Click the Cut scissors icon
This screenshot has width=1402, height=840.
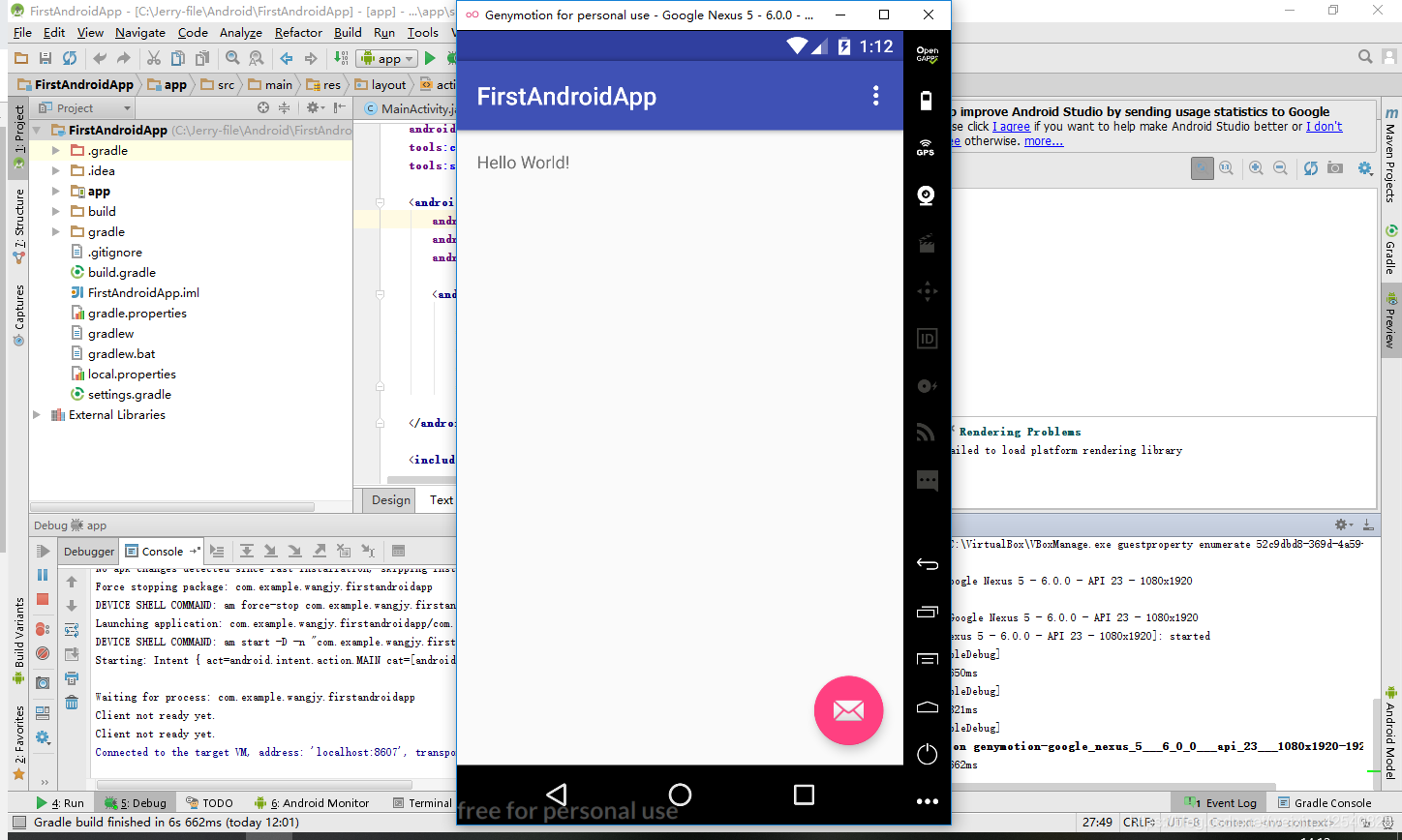point(153,58)
